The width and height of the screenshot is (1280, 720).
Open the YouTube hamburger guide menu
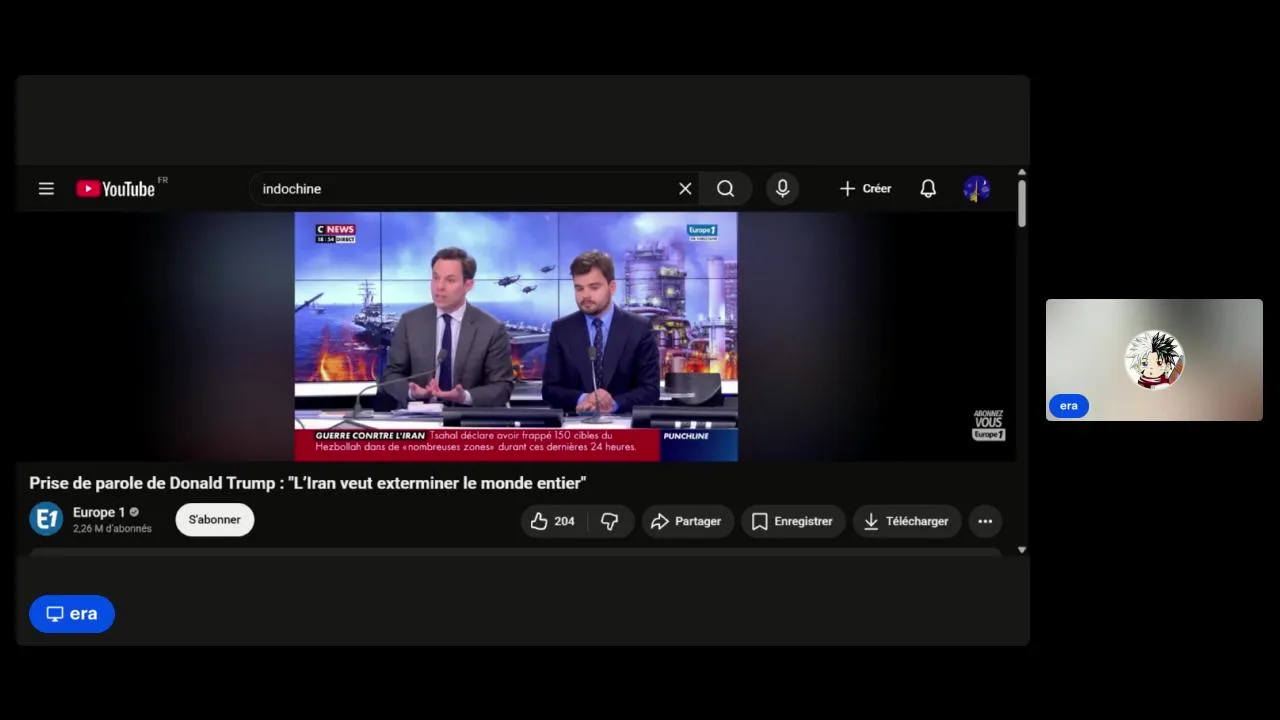pos(46,188)
